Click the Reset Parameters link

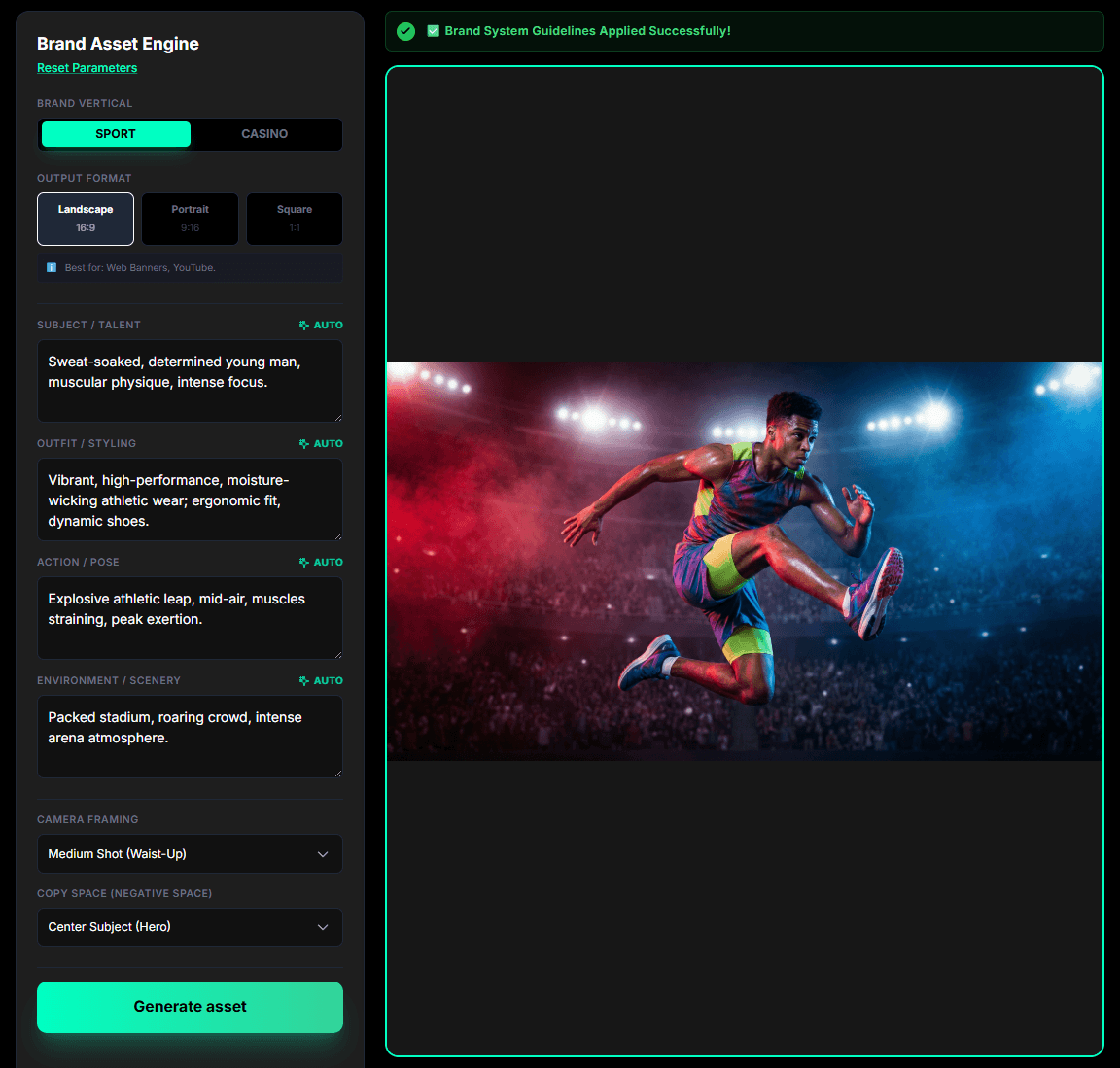(x=87, y=68)
